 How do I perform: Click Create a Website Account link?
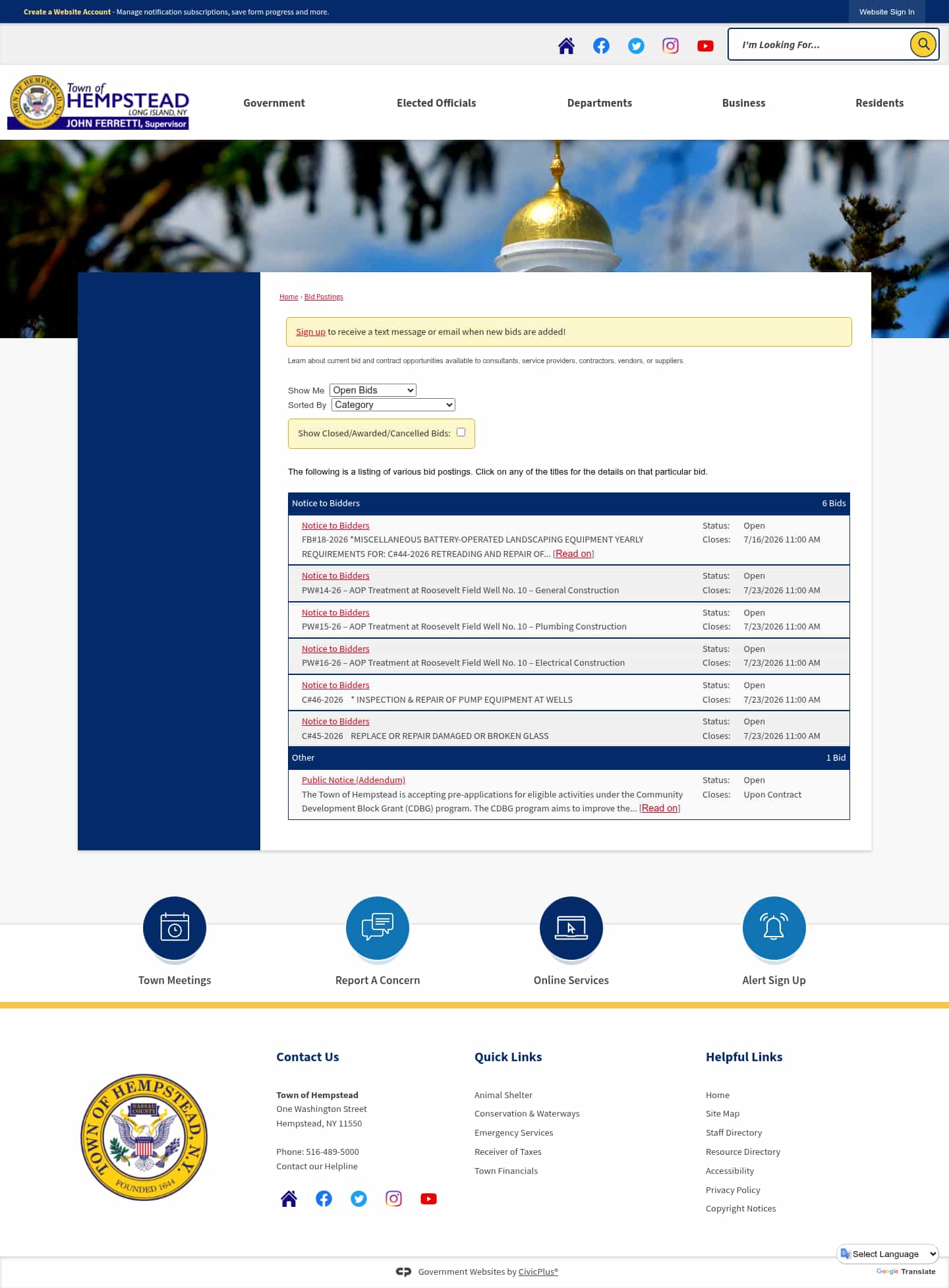pyautogui.click(x=67, y=12)
